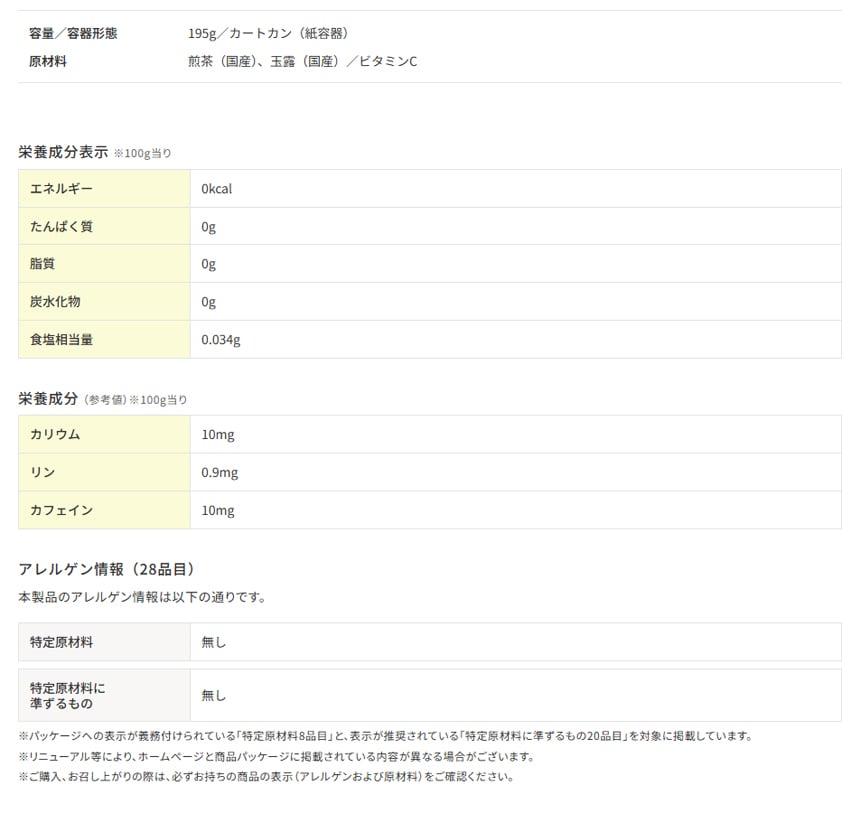Click the 容量／容器形態 label
Viewport: 860px width, 816px height.
(73, 34)
